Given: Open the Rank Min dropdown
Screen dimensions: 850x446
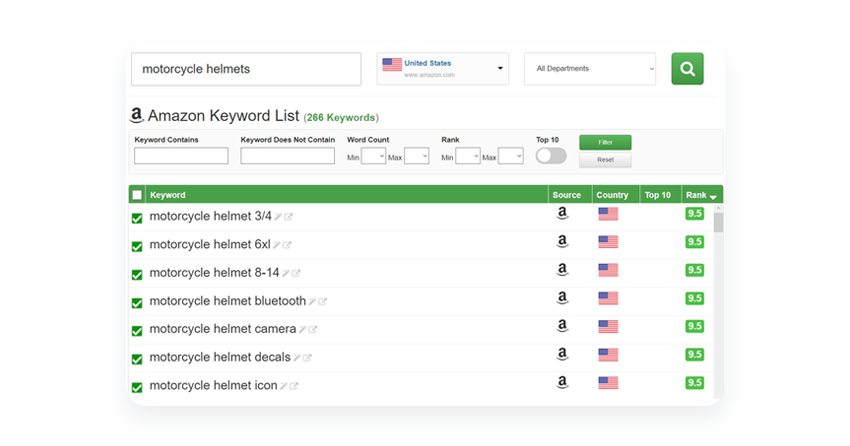Looking at the screenshot, I should click(x=468, y=156).
